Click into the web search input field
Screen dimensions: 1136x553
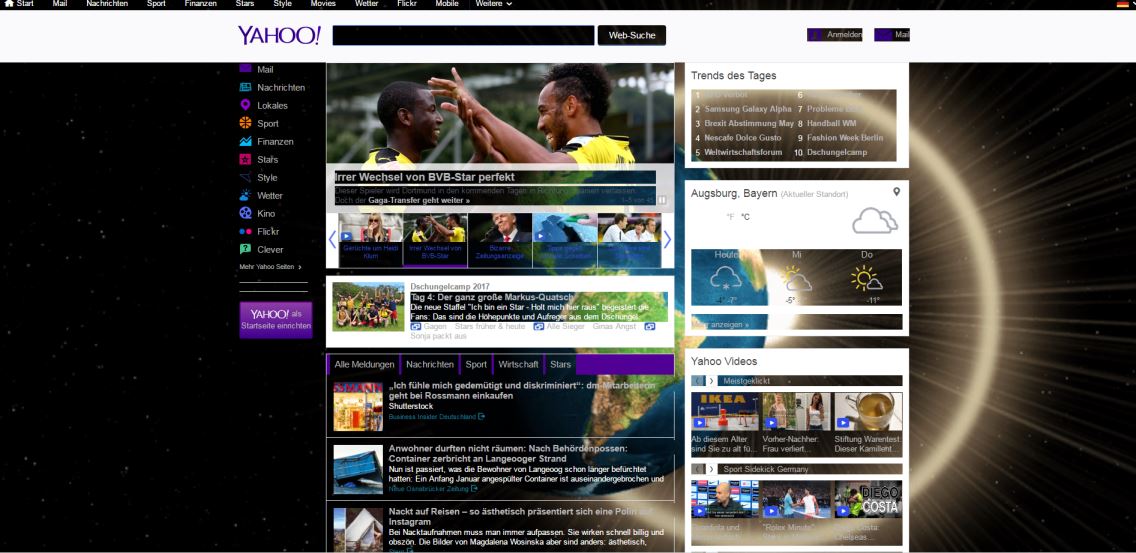point(464,35)
